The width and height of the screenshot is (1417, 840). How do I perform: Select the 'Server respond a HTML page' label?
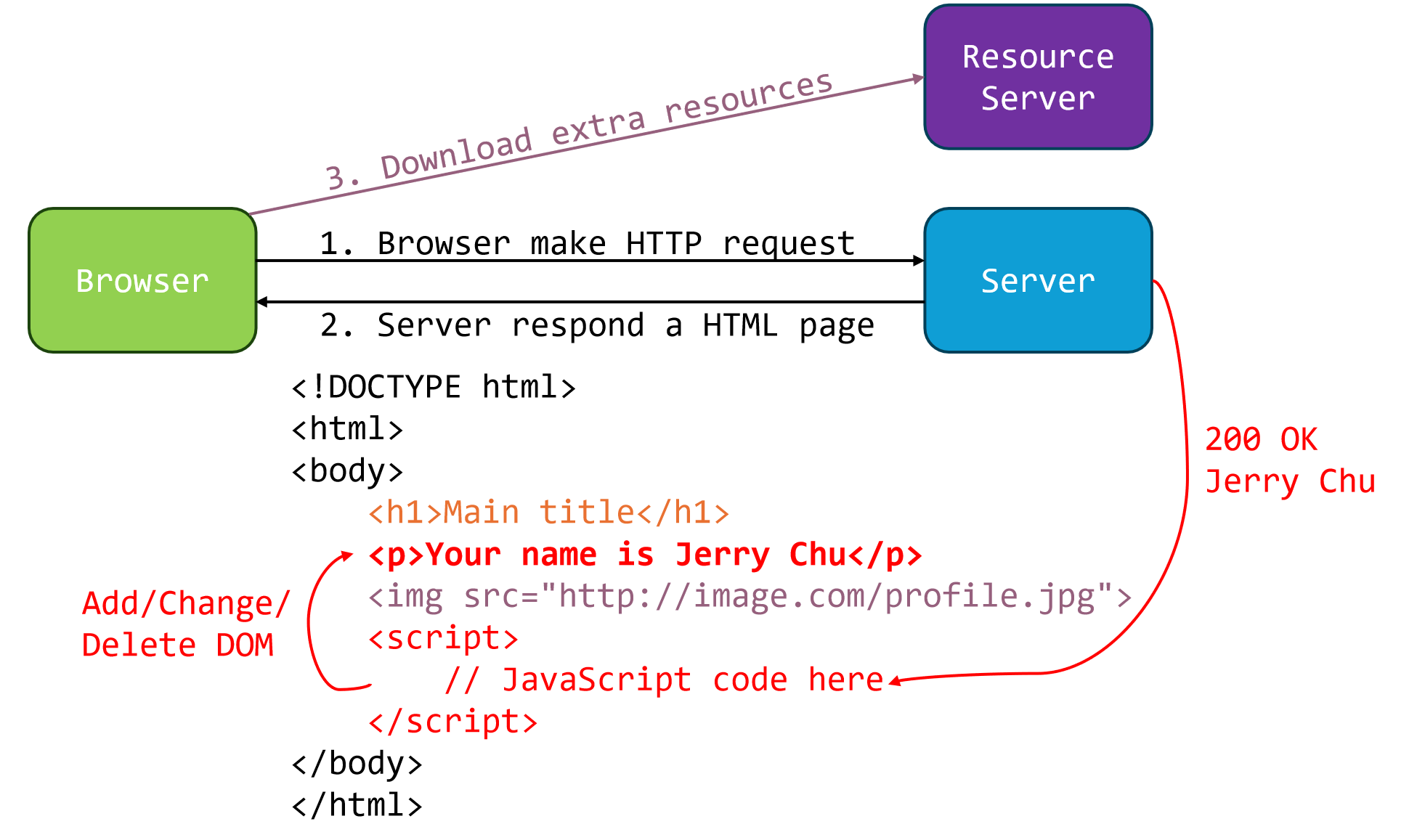coord(597,325)
